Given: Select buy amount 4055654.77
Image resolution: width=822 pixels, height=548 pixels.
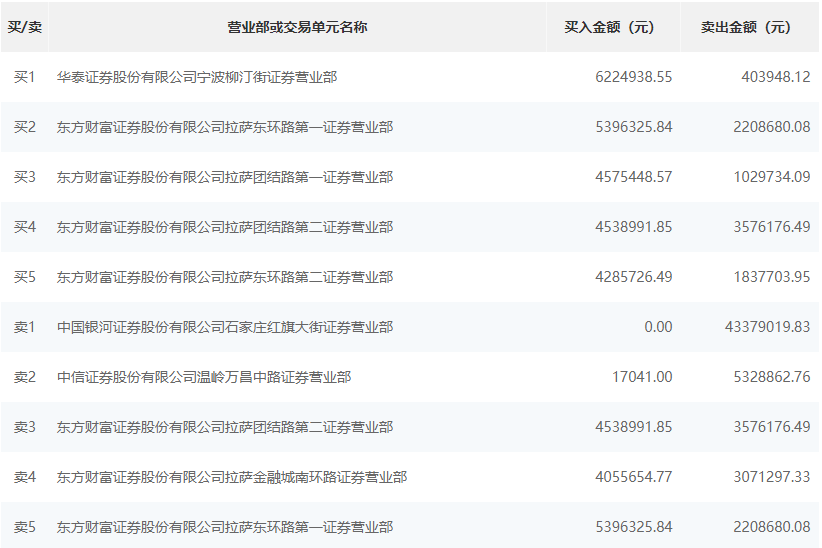Looking at the screenshot, I should 633,477.
